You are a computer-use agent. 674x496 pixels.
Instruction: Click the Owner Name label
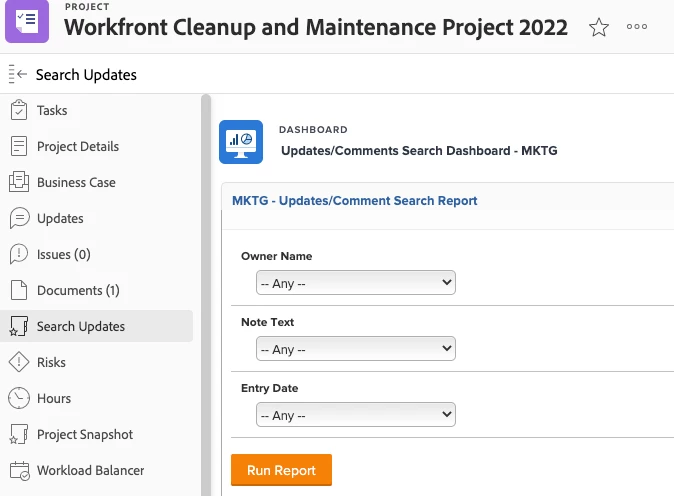276,256
